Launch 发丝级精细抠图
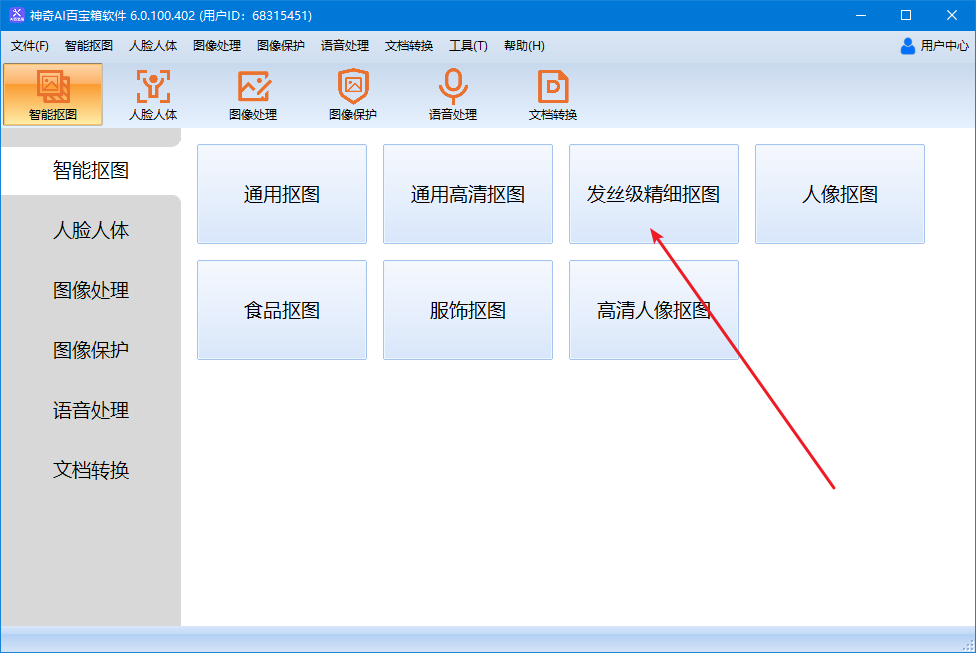Image resolution: width=976 pixels, height=653 pixels. [x=654, y=194]
